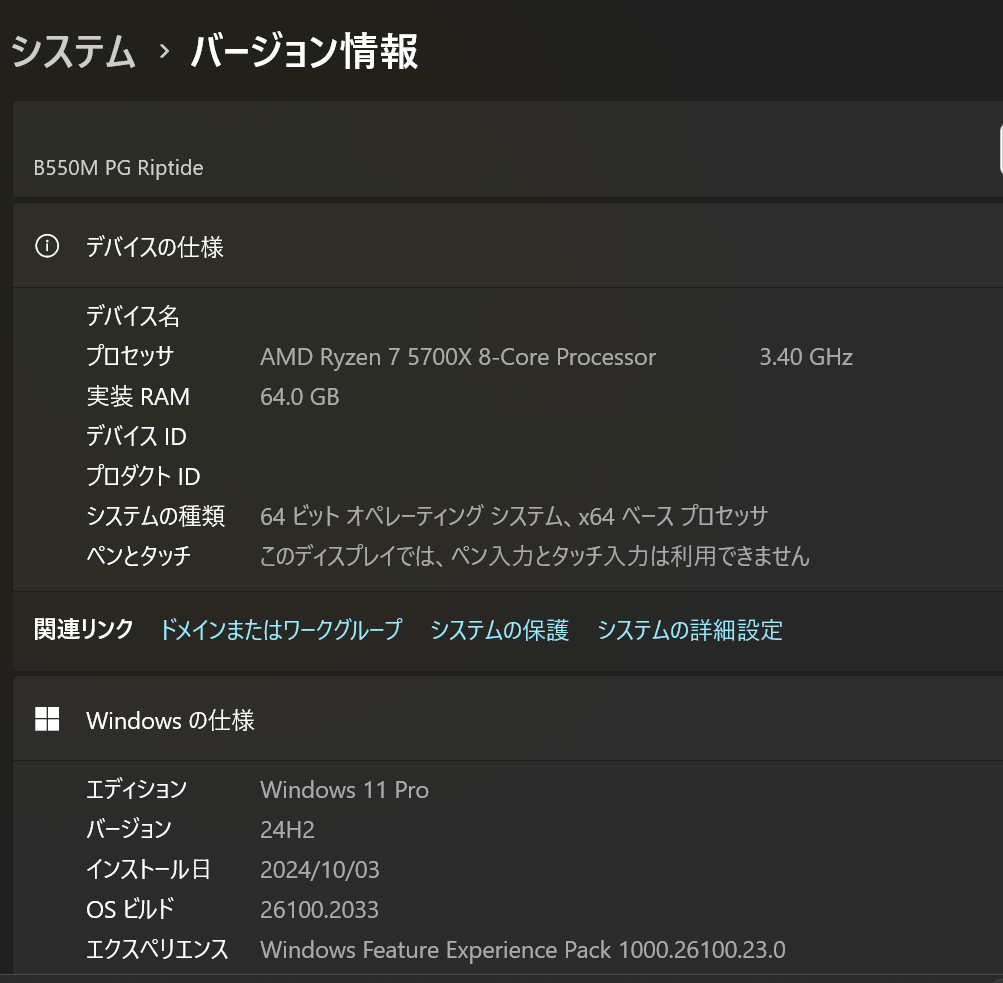Select the Windows Feature Experience Pack 1000.26100.23.0 value
This screenshot has height=983, width=1003.
click(523, 949)
